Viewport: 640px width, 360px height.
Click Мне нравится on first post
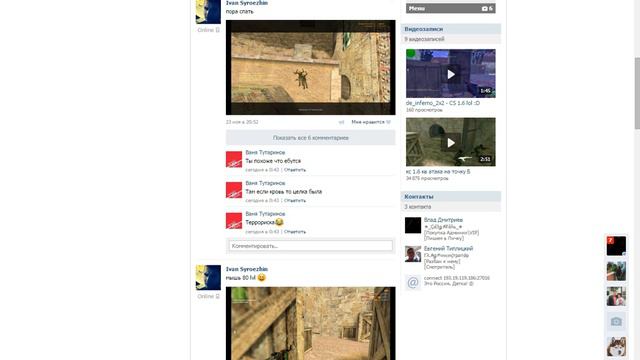click(368, 122)
